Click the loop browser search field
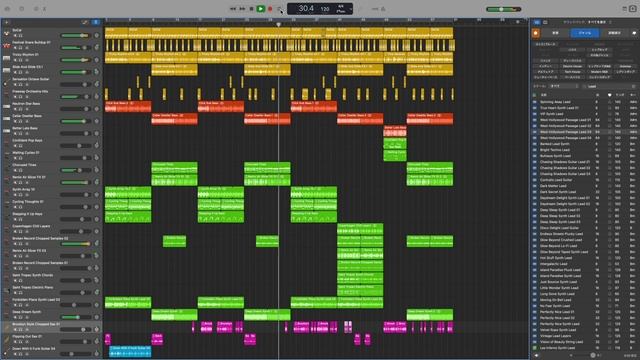Image resolution: width=640 pixels, height=360 pixels. tap(610, 86)
